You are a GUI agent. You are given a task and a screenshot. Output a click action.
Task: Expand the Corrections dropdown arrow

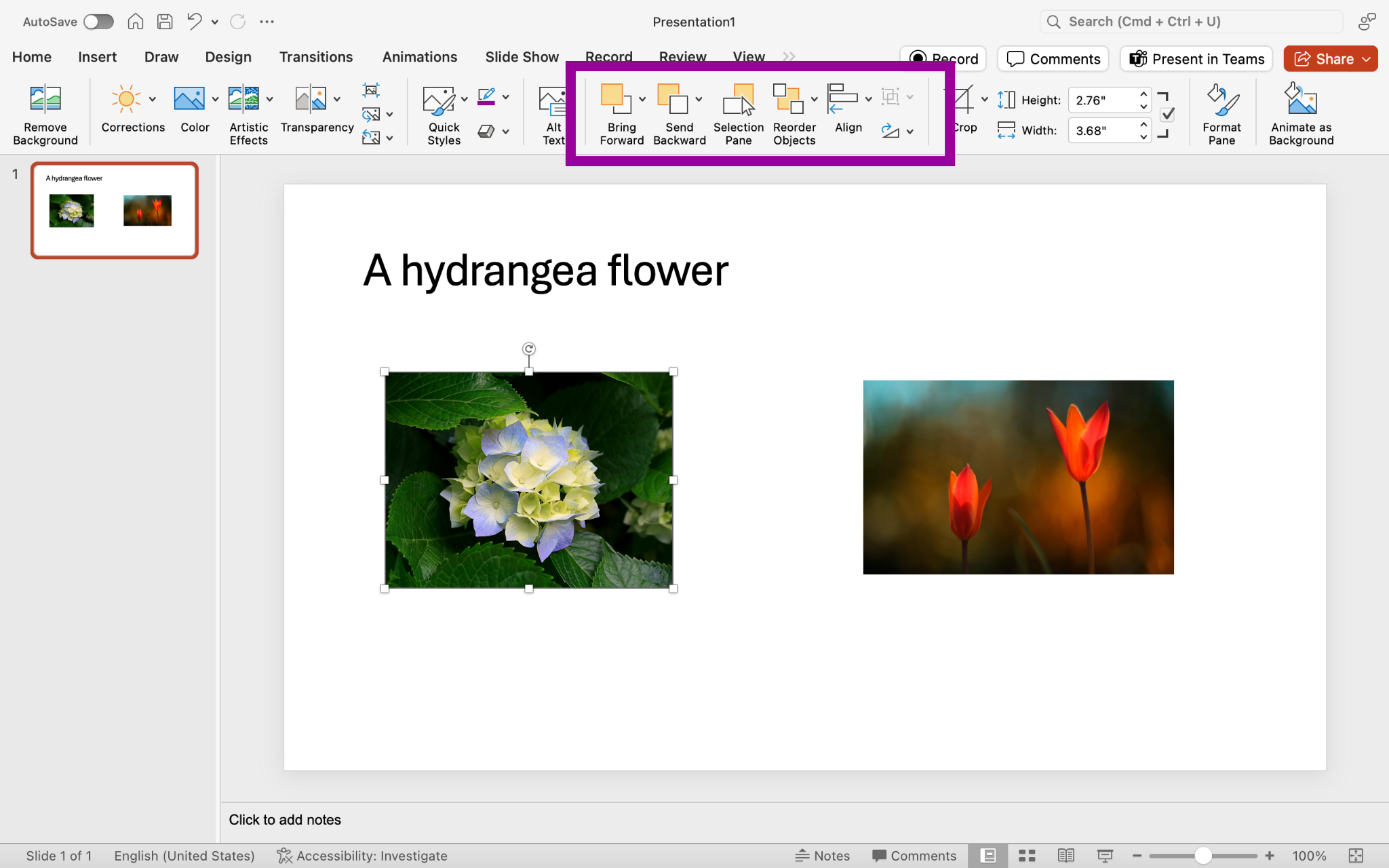pyautogui.click(x=153, y=99)
